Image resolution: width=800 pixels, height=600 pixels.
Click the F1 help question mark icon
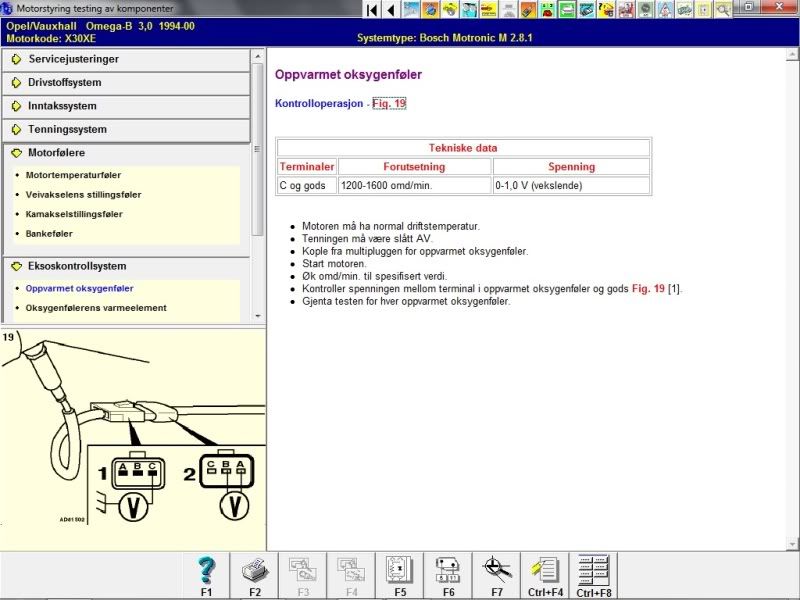tap(207, 571)
